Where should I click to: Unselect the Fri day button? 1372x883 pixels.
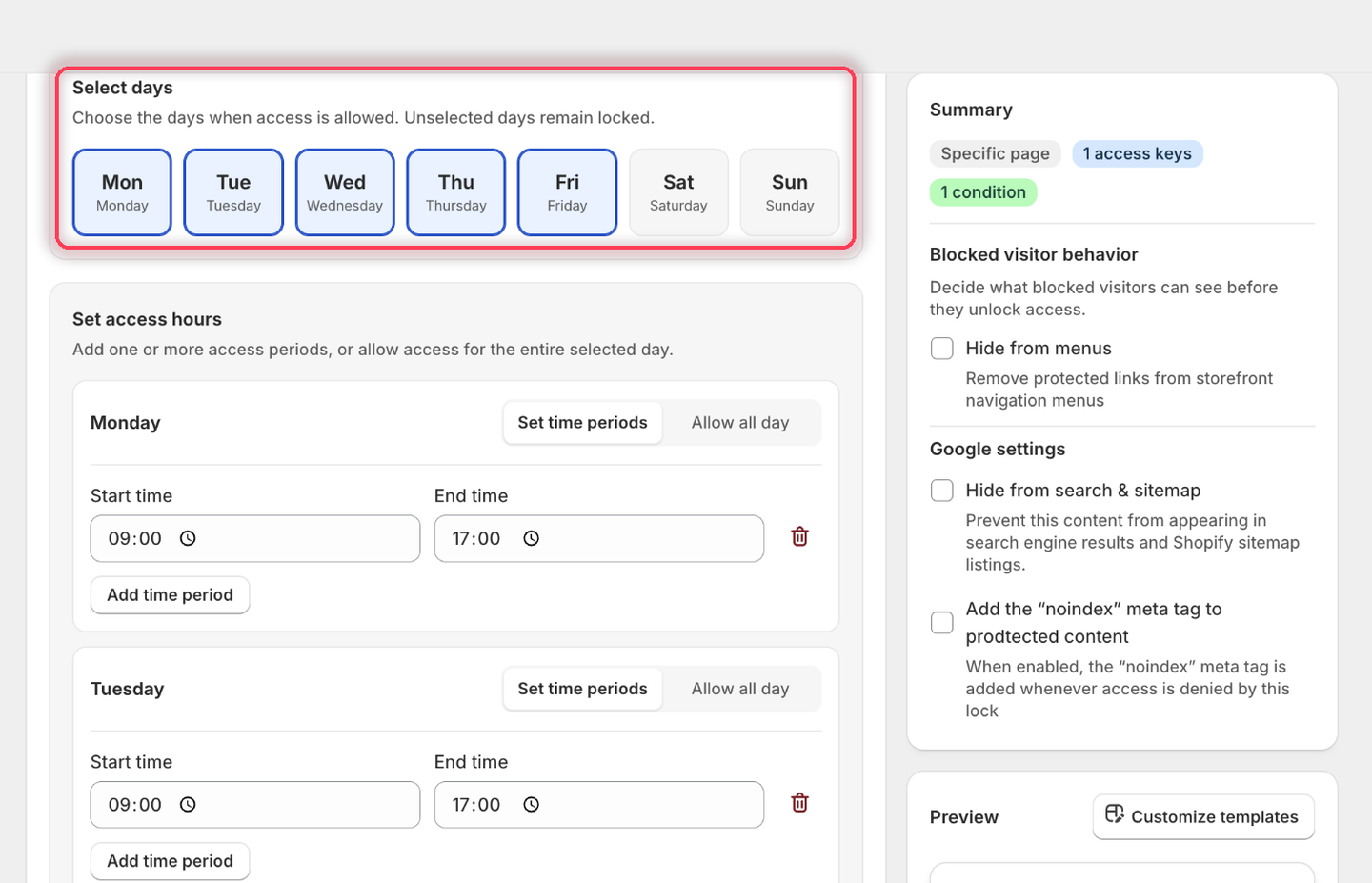(x=567, y=192)
